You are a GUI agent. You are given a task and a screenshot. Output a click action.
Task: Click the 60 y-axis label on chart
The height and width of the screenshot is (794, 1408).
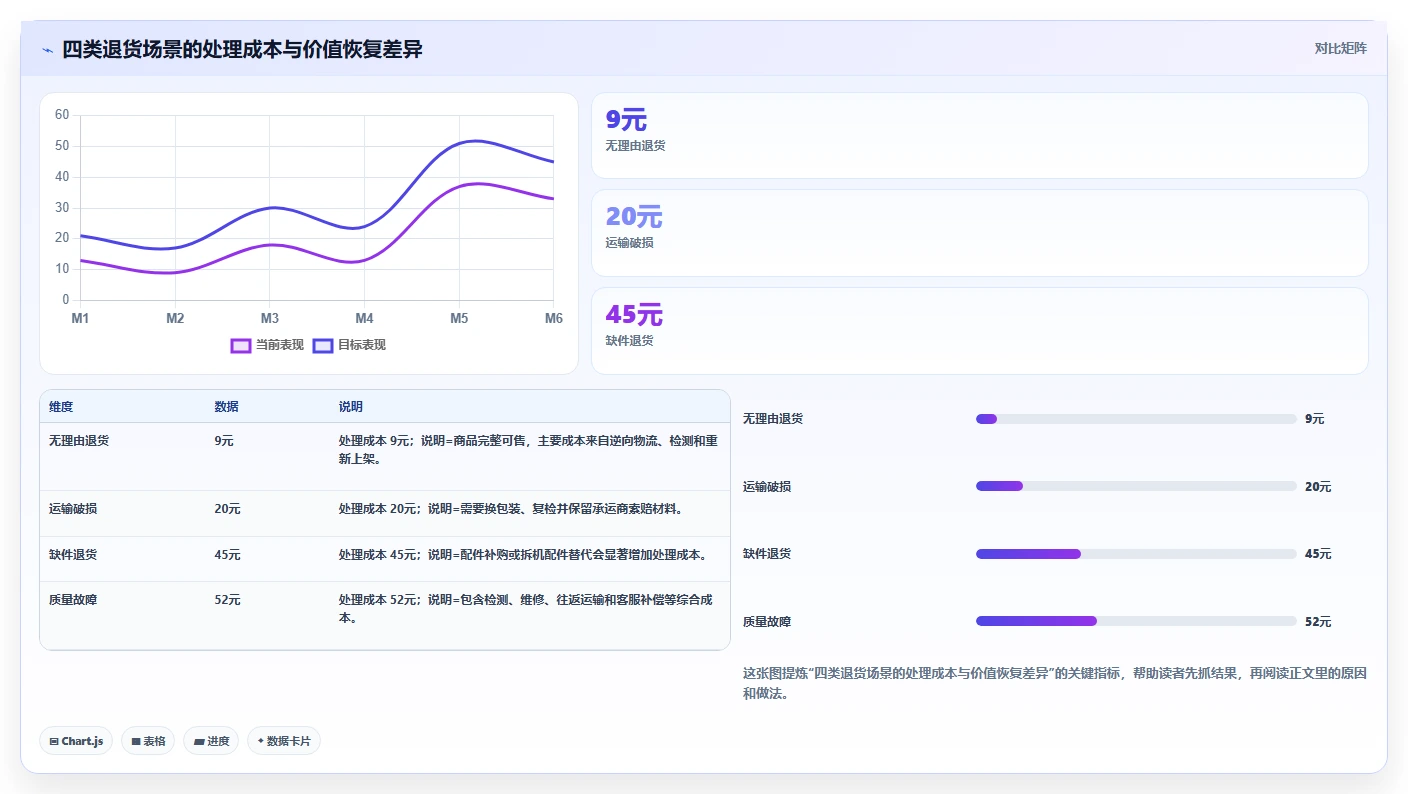point(62,115)
